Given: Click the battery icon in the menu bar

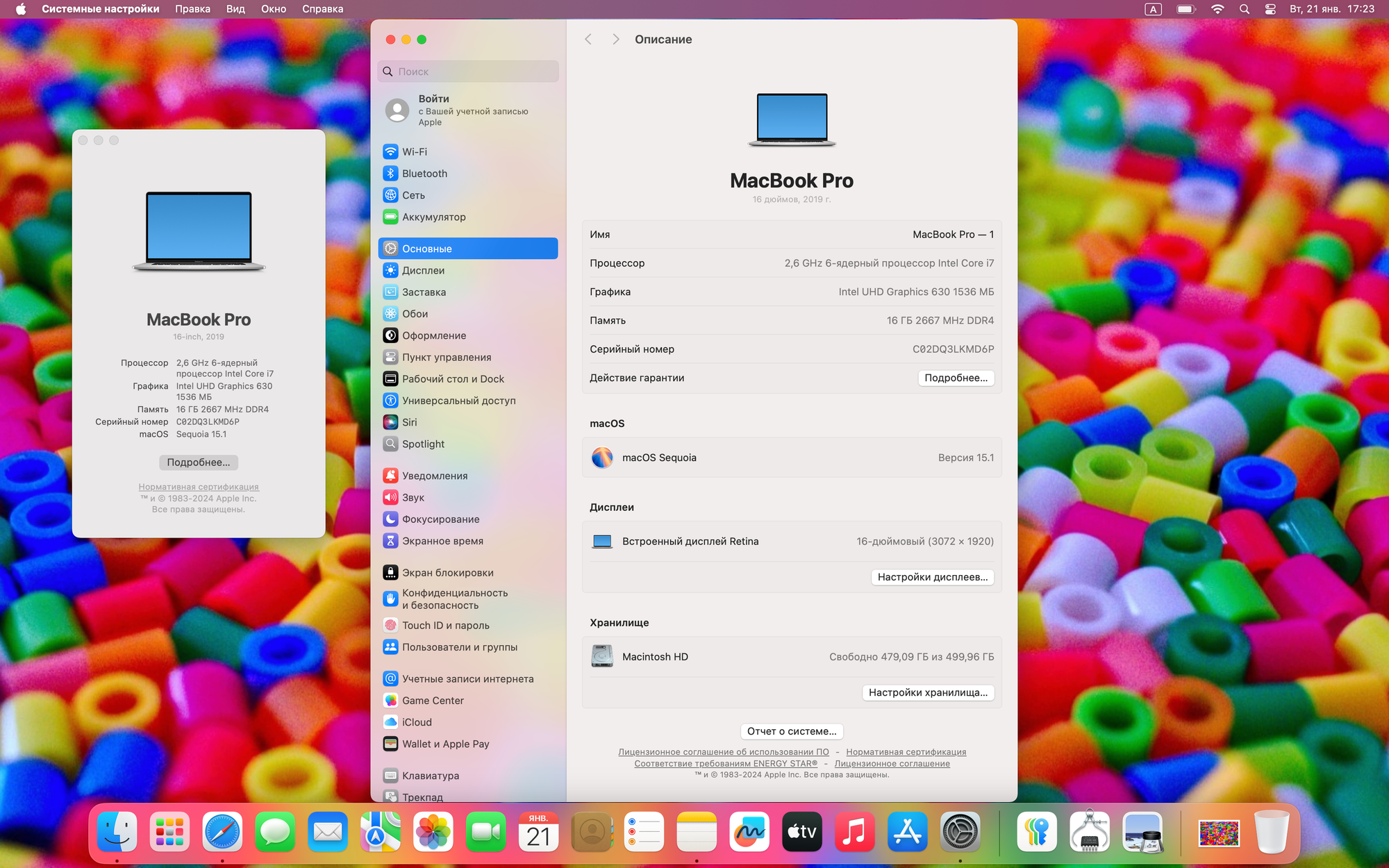Looking at the screenshot, I should [1185, 9].
